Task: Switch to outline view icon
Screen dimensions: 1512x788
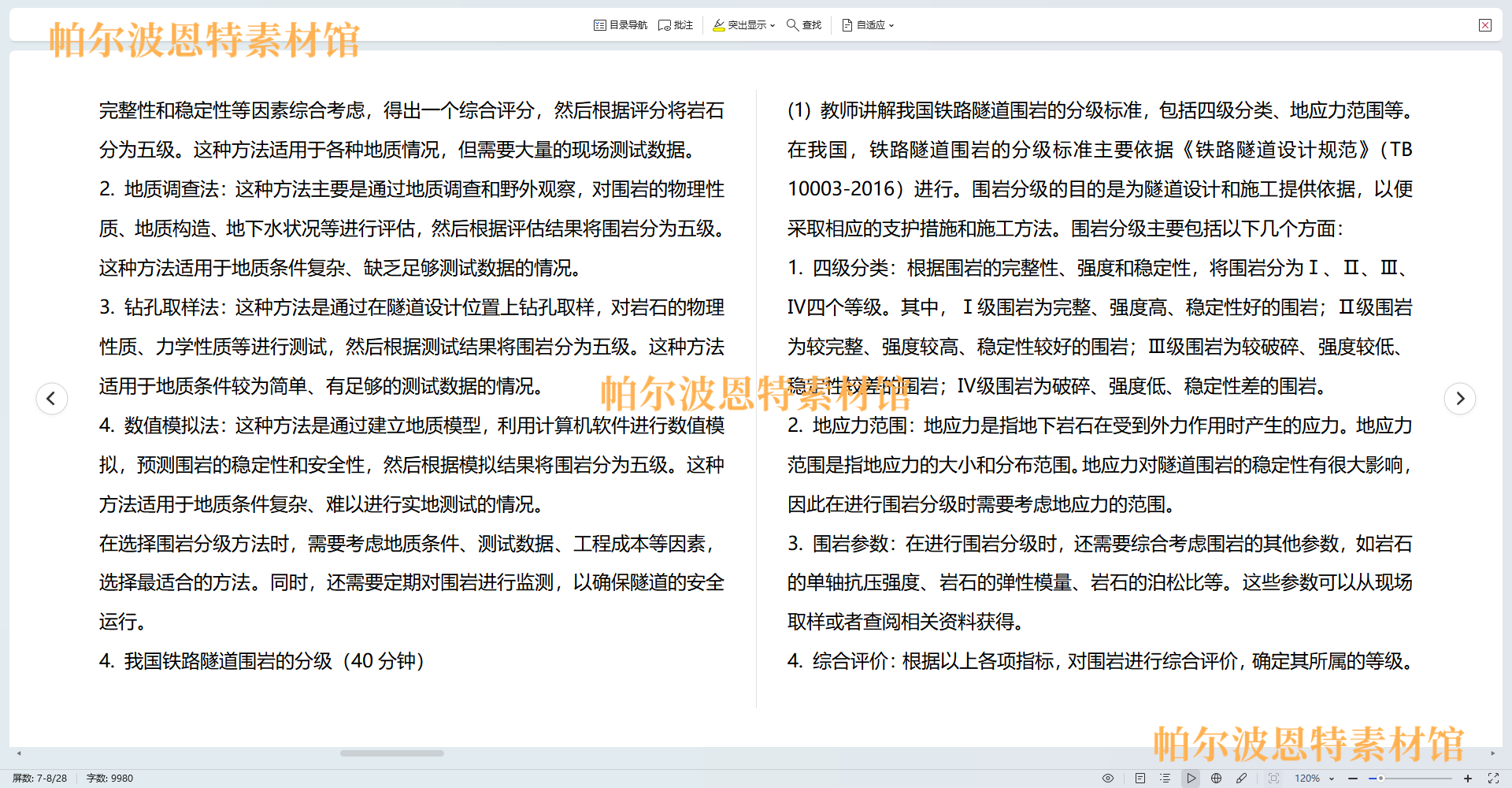Action: pyautogui.click(x=1165, y=779)
